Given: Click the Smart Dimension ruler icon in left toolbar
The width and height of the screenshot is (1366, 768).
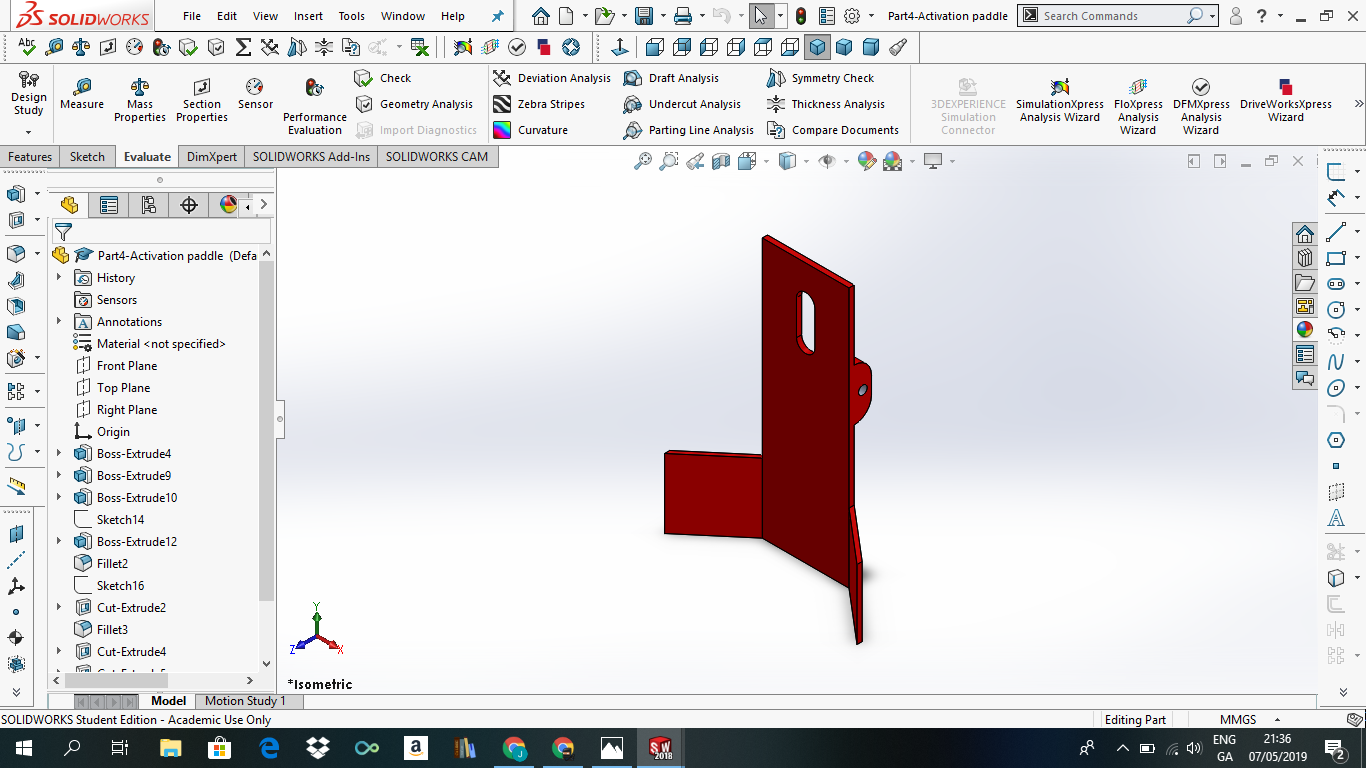Looking at the screenshot, I should tap(16, 486).
